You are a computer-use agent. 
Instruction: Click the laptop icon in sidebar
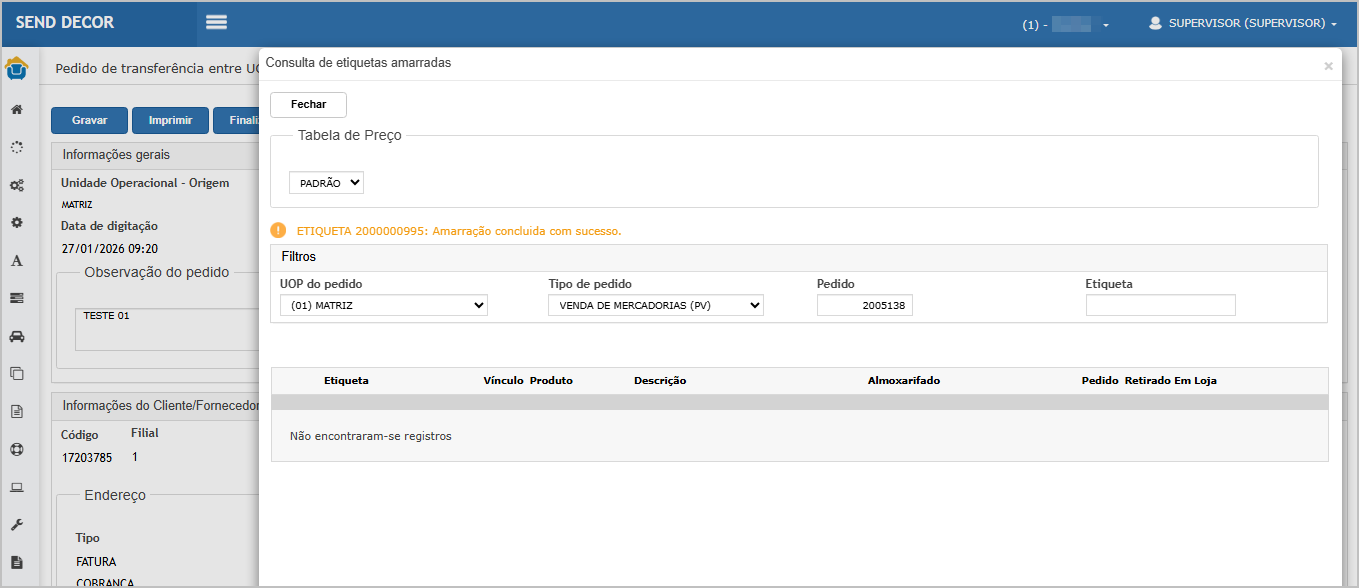[x=17, y=487]
